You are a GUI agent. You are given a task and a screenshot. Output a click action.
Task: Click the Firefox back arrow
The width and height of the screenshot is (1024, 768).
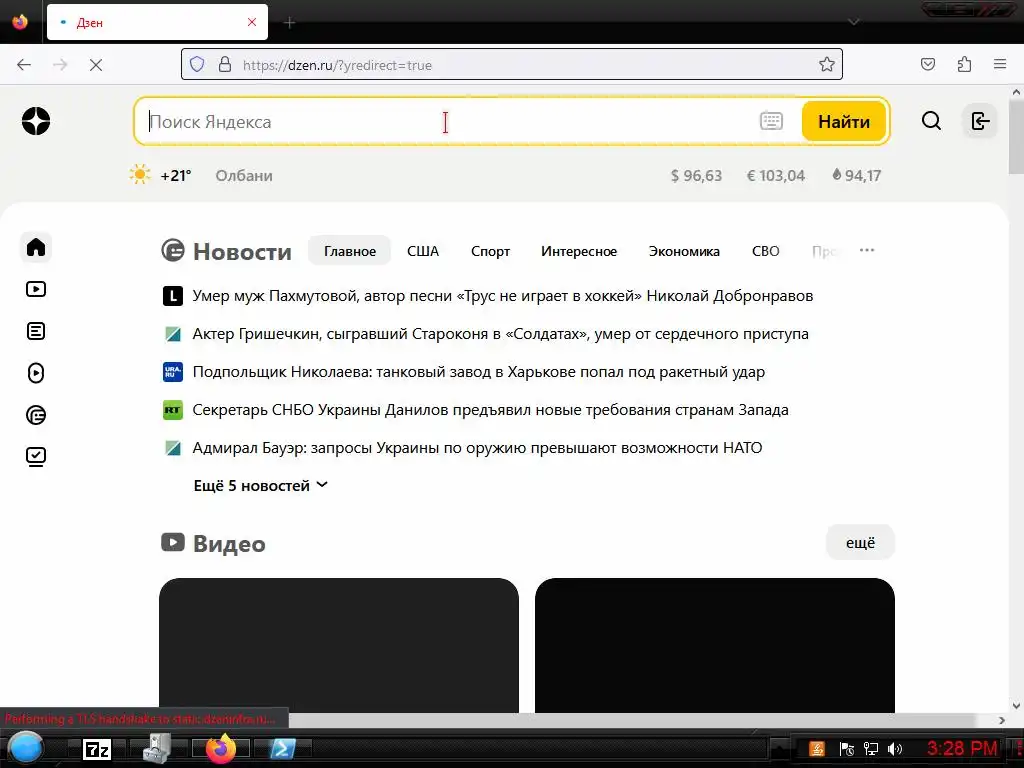coord(24,65)
